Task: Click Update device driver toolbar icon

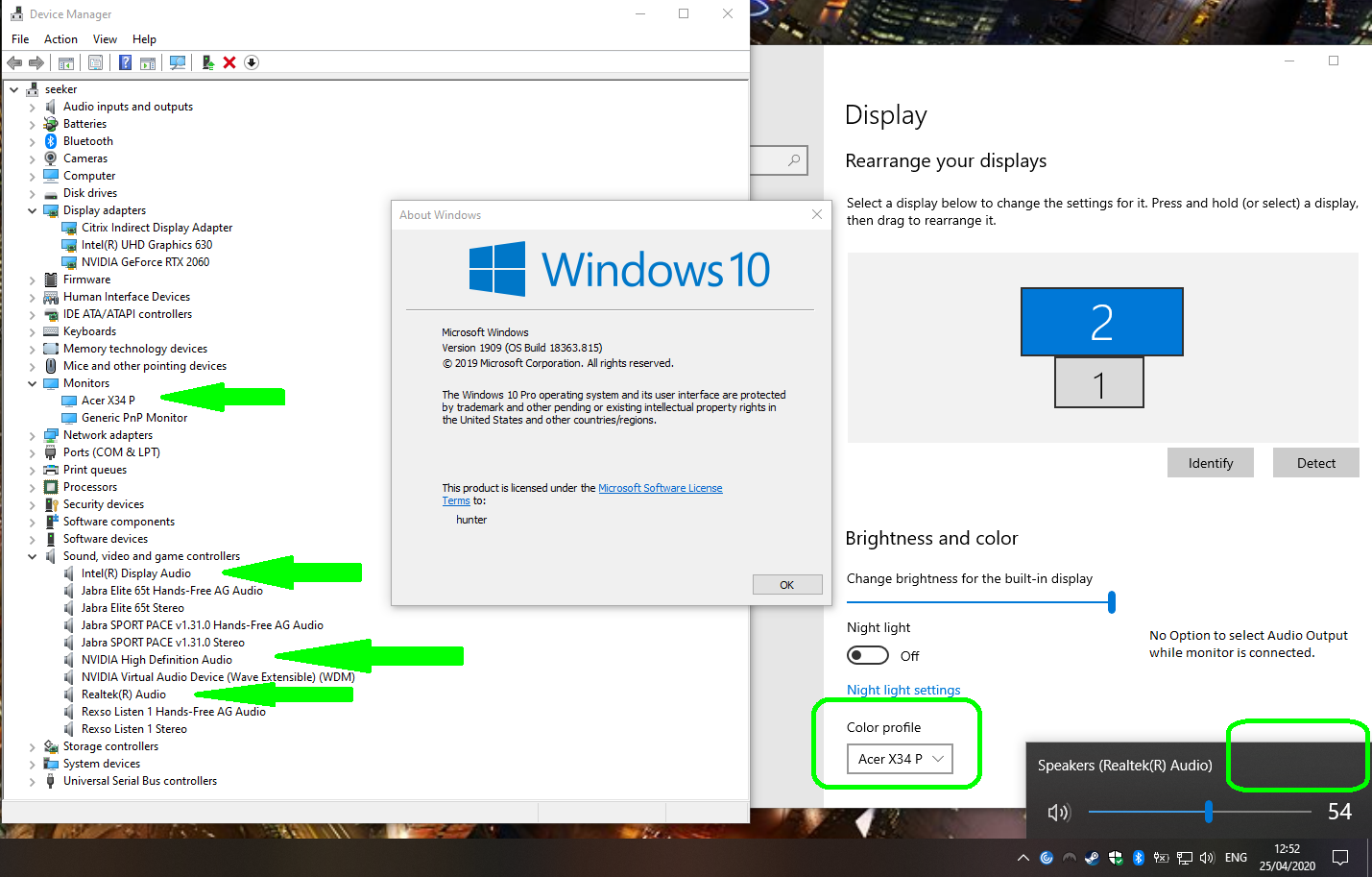Action: pos(207,62)
